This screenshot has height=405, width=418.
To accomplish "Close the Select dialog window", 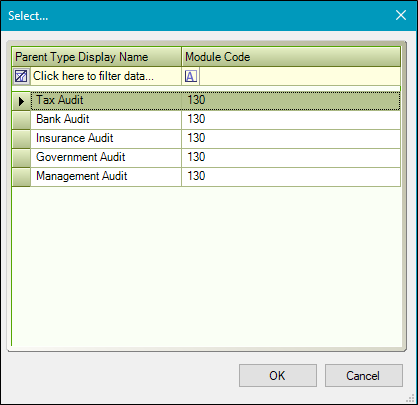I will coord(401,15).
